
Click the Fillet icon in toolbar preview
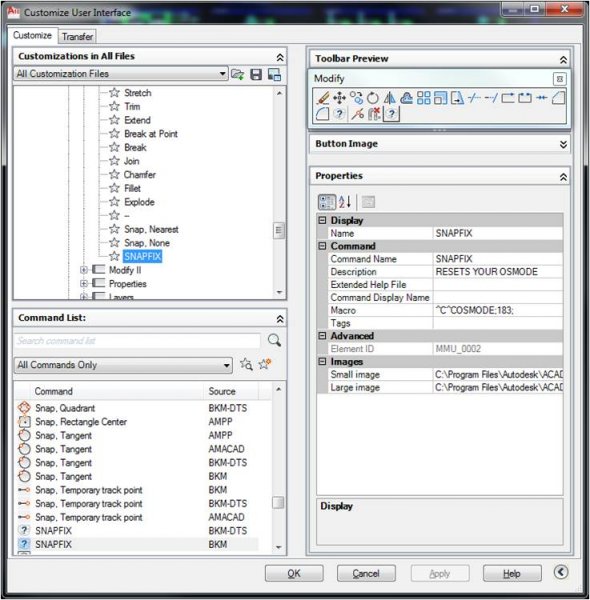[323, 114]
